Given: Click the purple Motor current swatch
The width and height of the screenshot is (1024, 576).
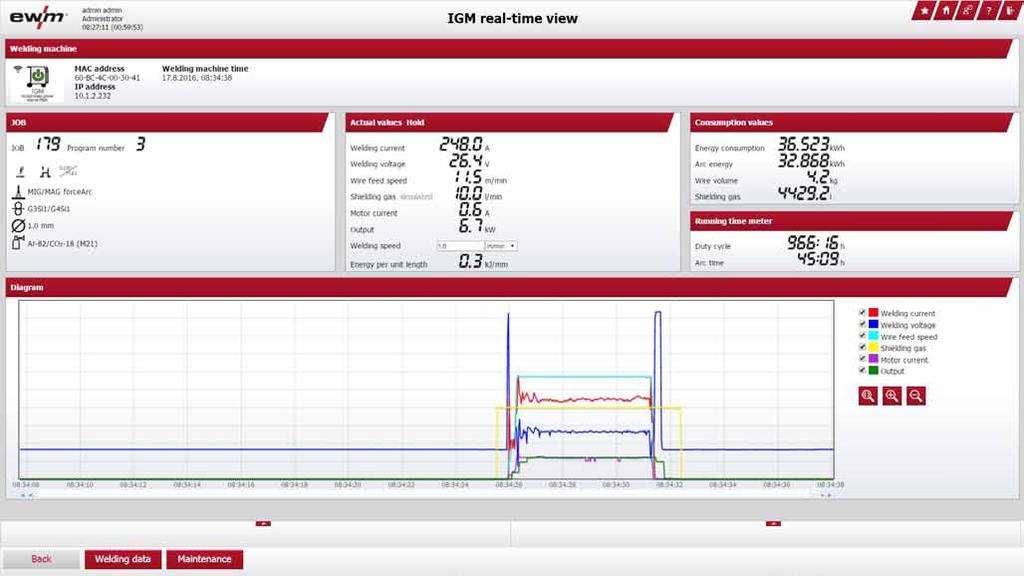Looking at the screenshot, I should [x=873, y=359].
